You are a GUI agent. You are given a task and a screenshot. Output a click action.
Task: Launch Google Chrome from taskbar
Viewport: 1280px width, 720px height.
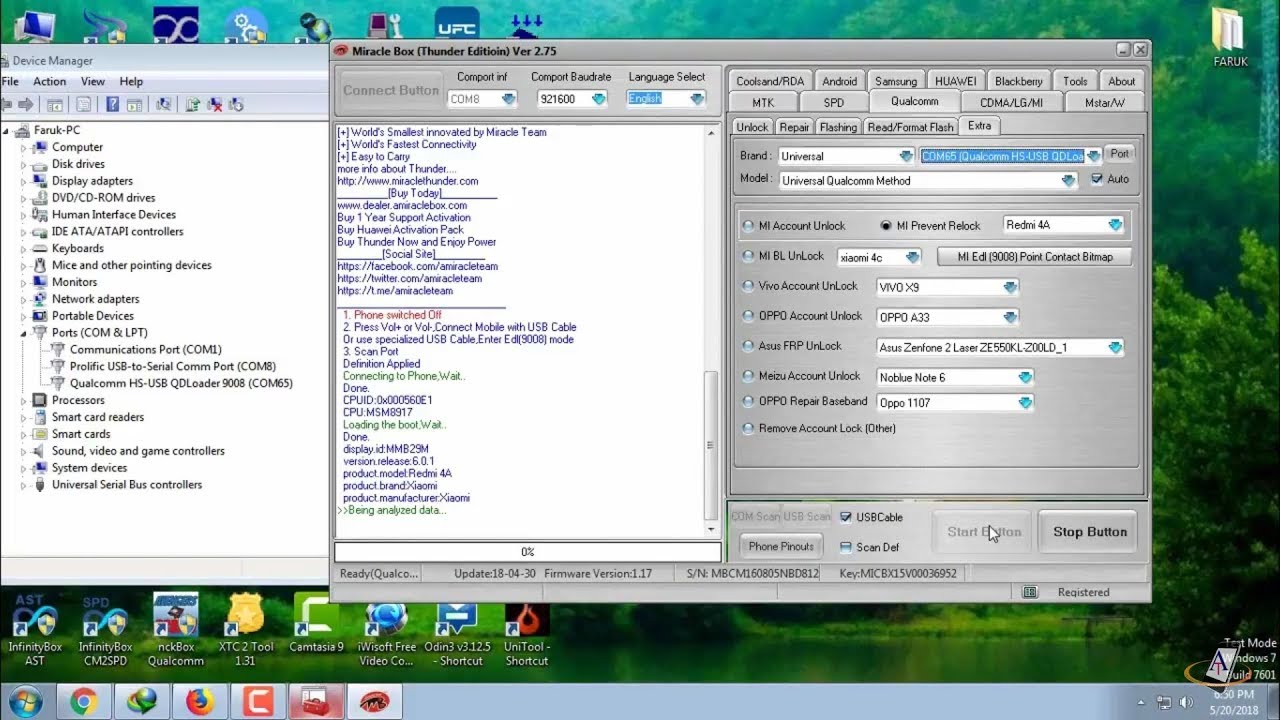click(84, 702)
